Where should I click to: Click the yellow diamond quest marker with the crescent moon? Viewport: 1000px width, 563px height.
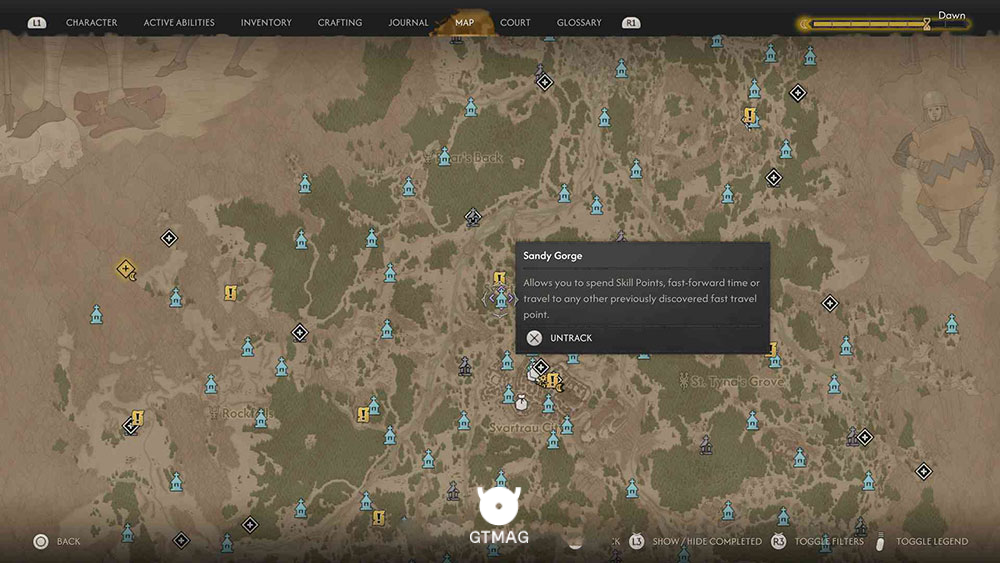126,270
